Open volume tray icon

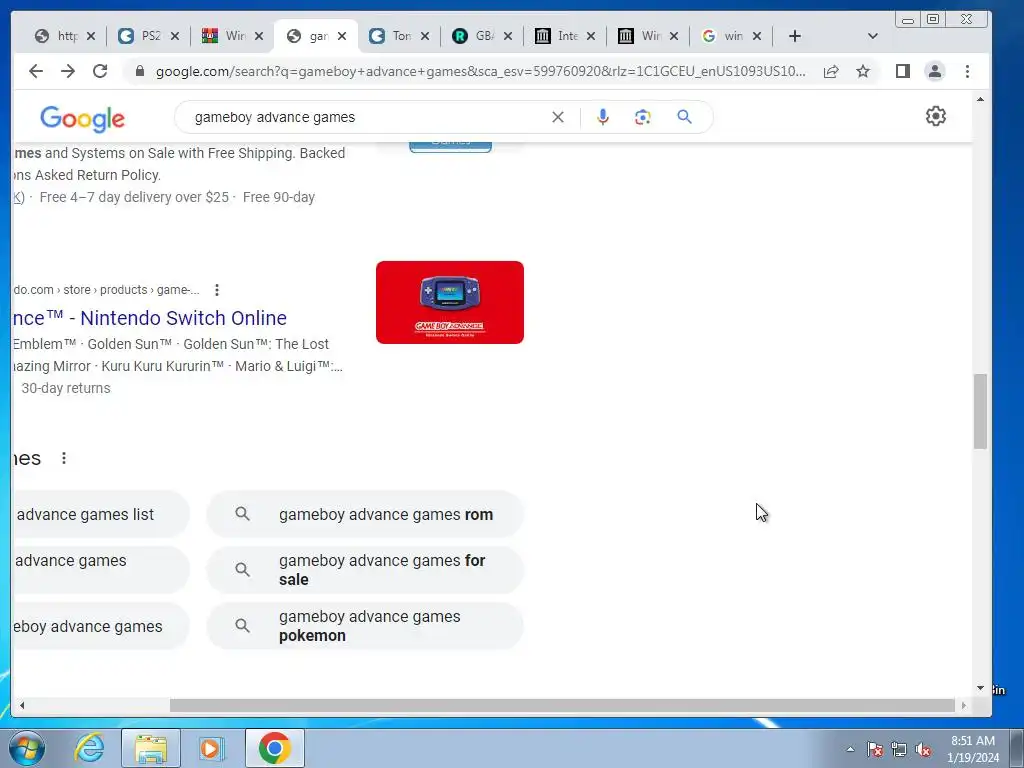point(923,749)
